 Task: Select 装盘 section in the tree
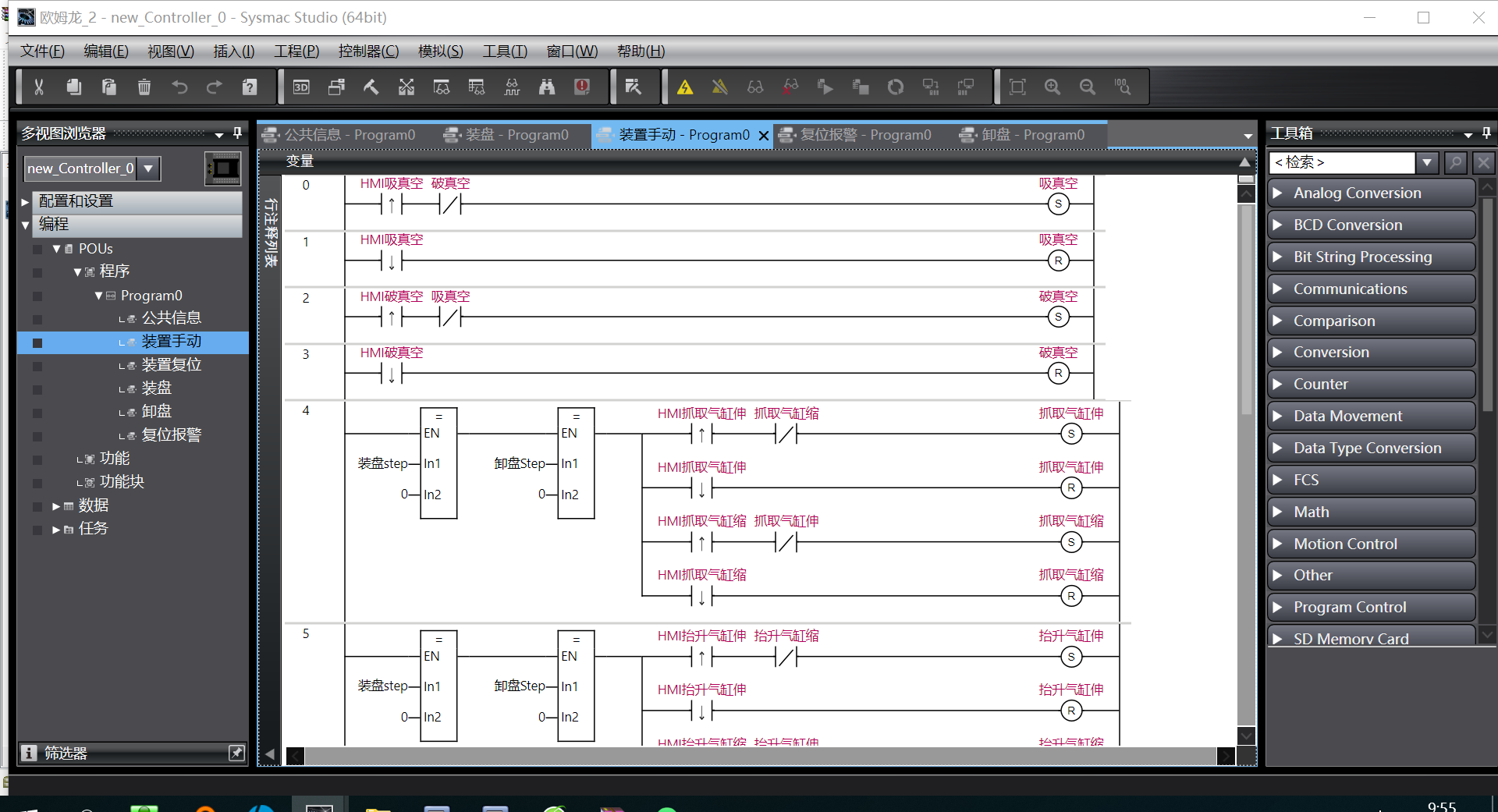[x=157, y=388]
